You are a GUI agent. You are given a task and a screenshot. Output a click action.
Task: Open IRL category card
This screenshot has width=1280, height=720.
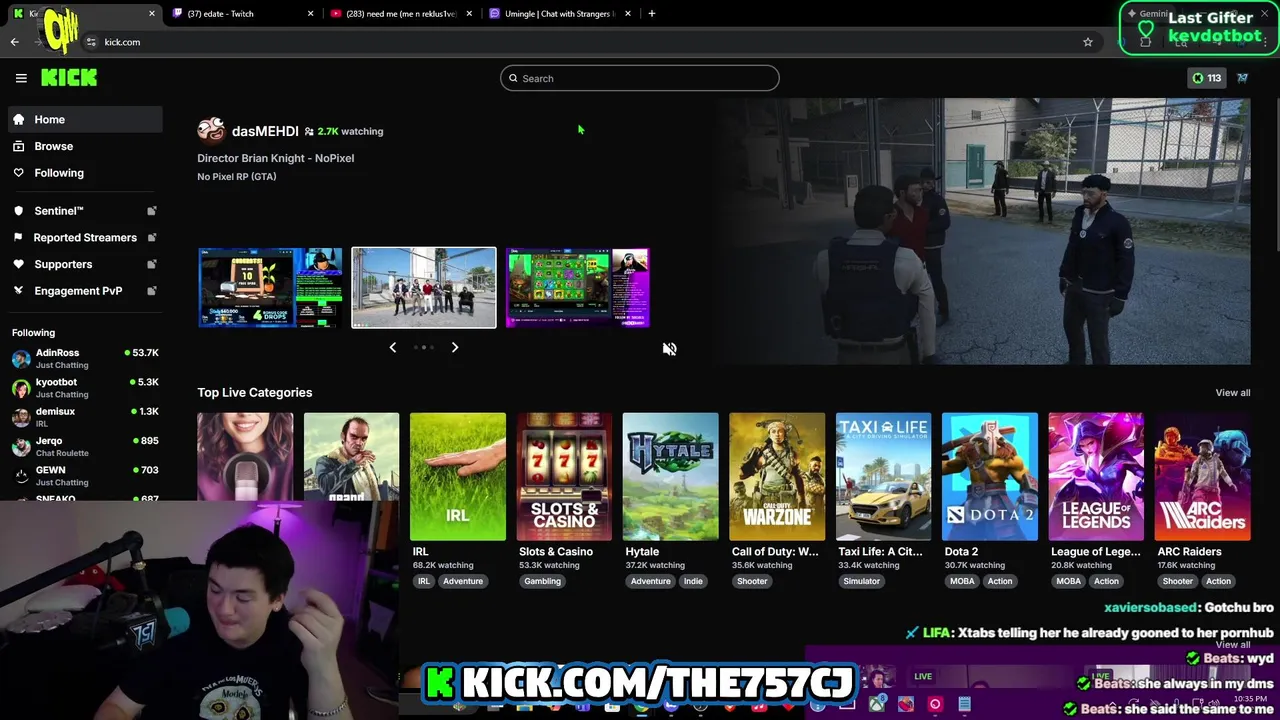coord(458,477)
